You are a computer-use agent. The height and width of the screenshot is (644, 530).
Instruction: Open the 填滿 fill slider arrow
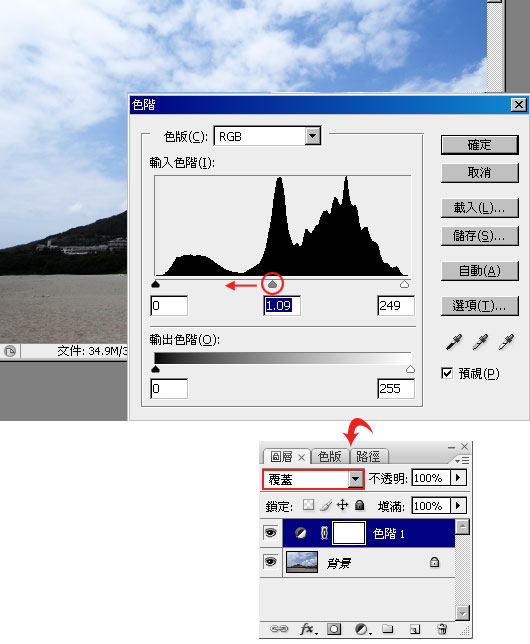(458, 505)
